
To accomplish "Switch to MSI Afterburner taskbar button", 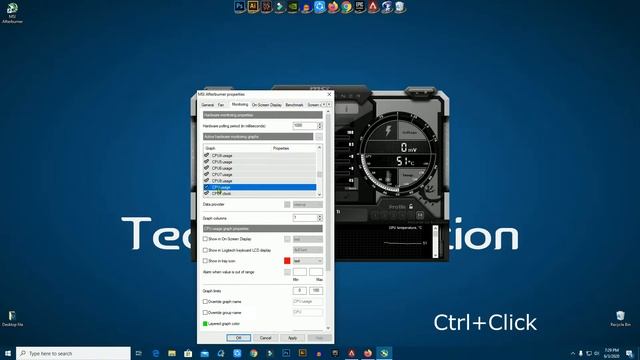I will (x=384, y=353).
